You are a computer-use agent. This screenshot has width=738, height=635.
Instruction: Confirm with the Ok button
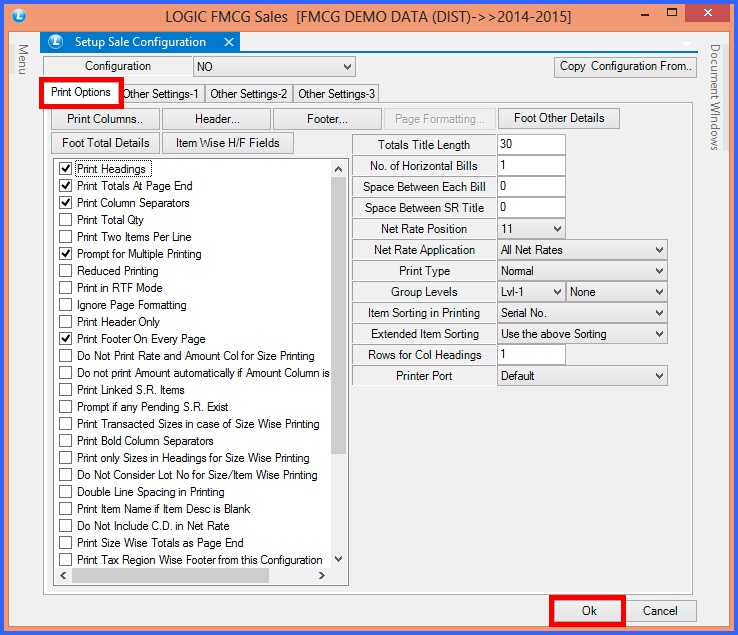tap(588, 611)
